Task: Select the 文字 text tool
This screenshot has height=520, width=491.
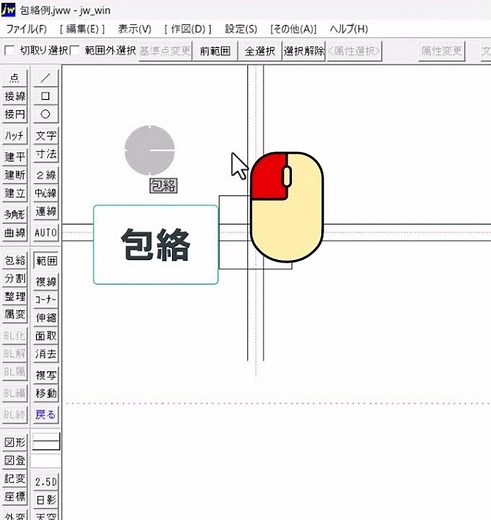Action: 46,136
